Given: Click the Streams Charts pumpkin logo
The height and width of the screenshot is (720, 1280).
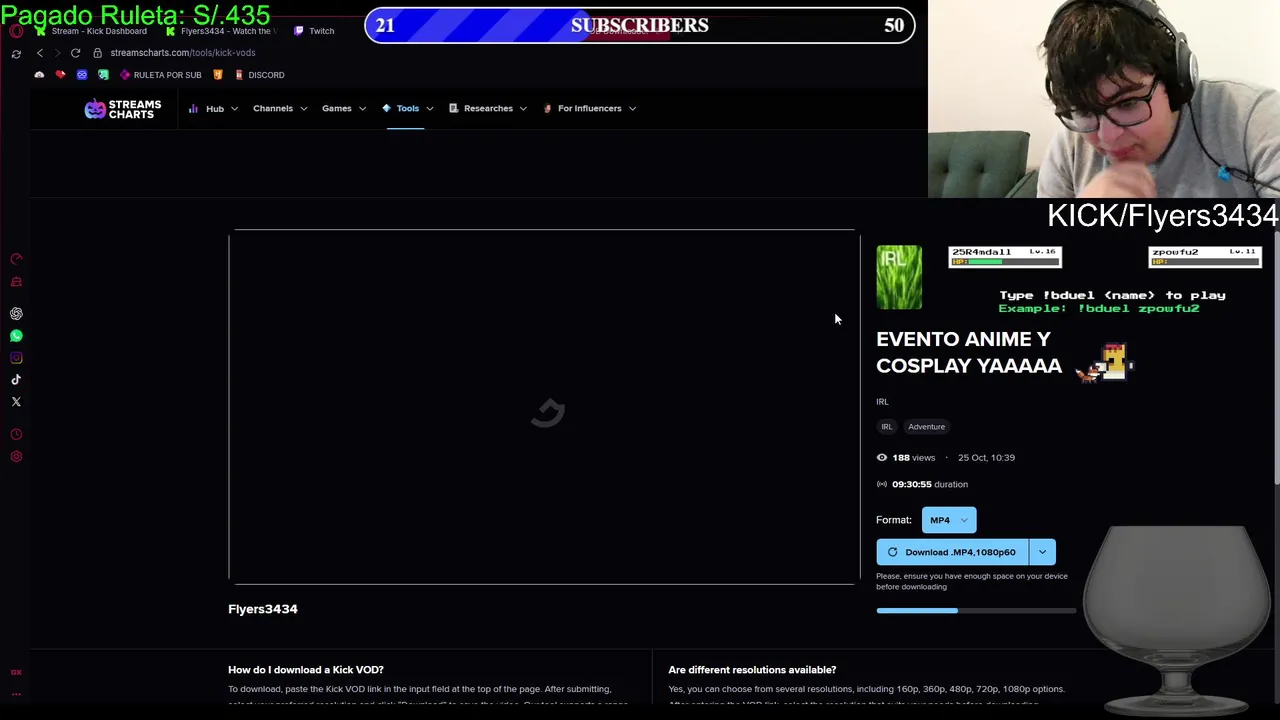Looking at the screenshot, I should 122,109.
